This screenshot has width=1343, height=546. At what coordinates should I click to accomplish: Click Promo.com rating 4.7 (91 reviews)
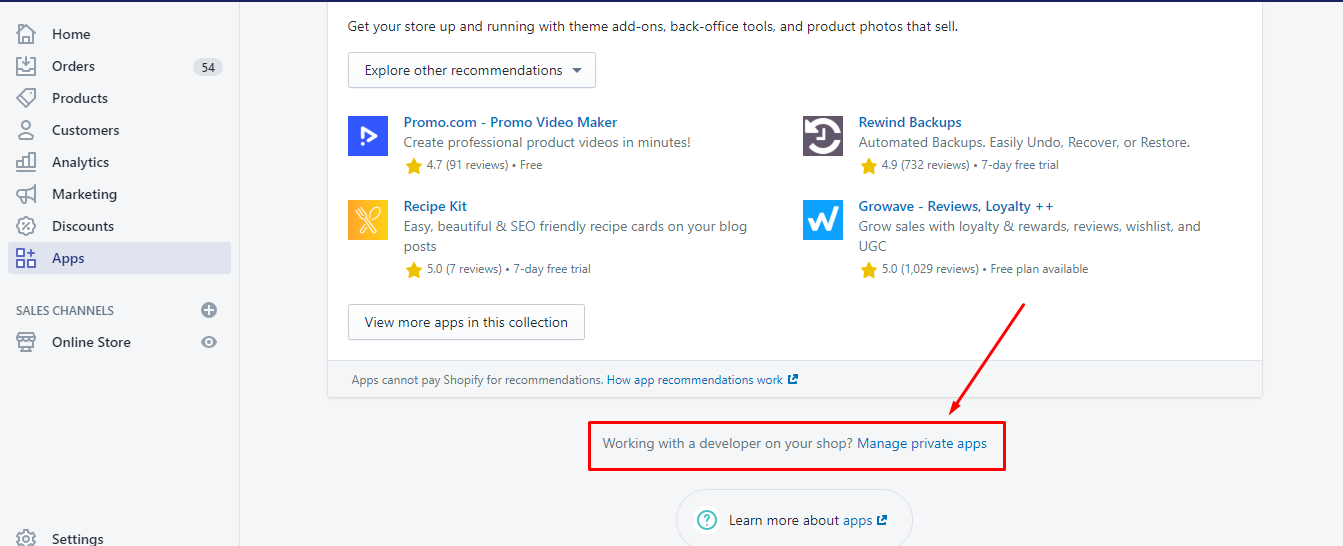click(466, 165)
